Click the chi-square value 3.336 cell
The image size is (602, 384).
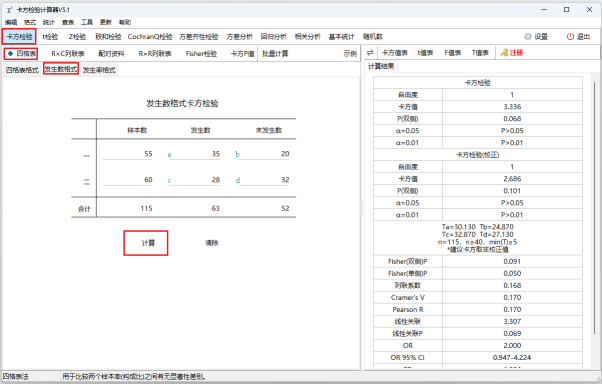point(512,107)
